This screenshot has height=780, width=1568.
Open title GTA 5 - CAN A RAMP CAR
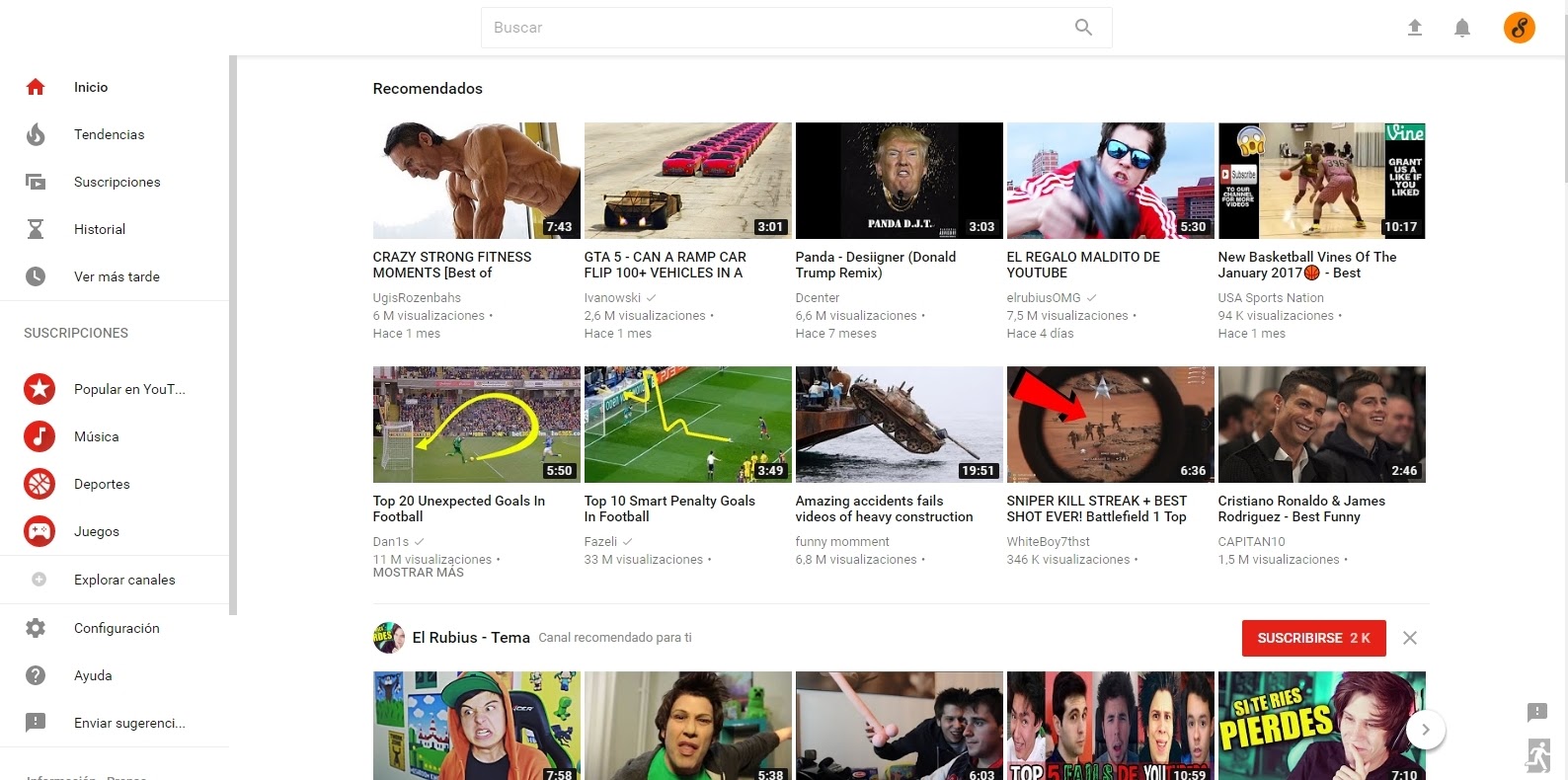pos(665,265)
